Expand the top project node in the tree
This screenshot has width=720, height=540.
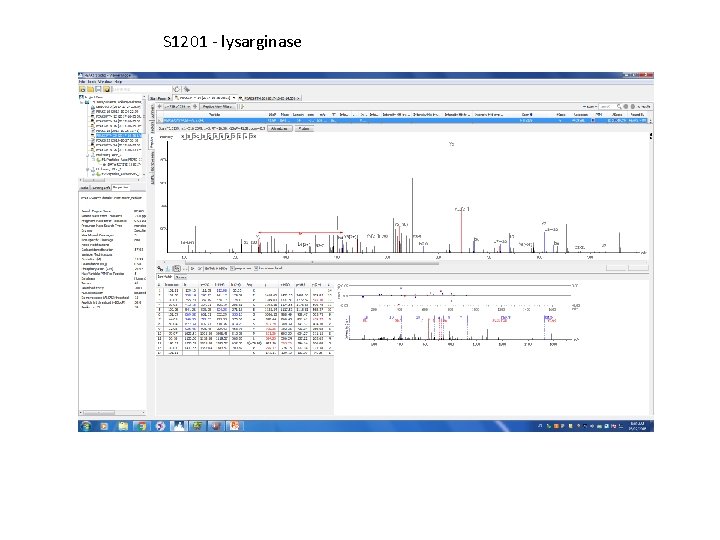[81, 102]
